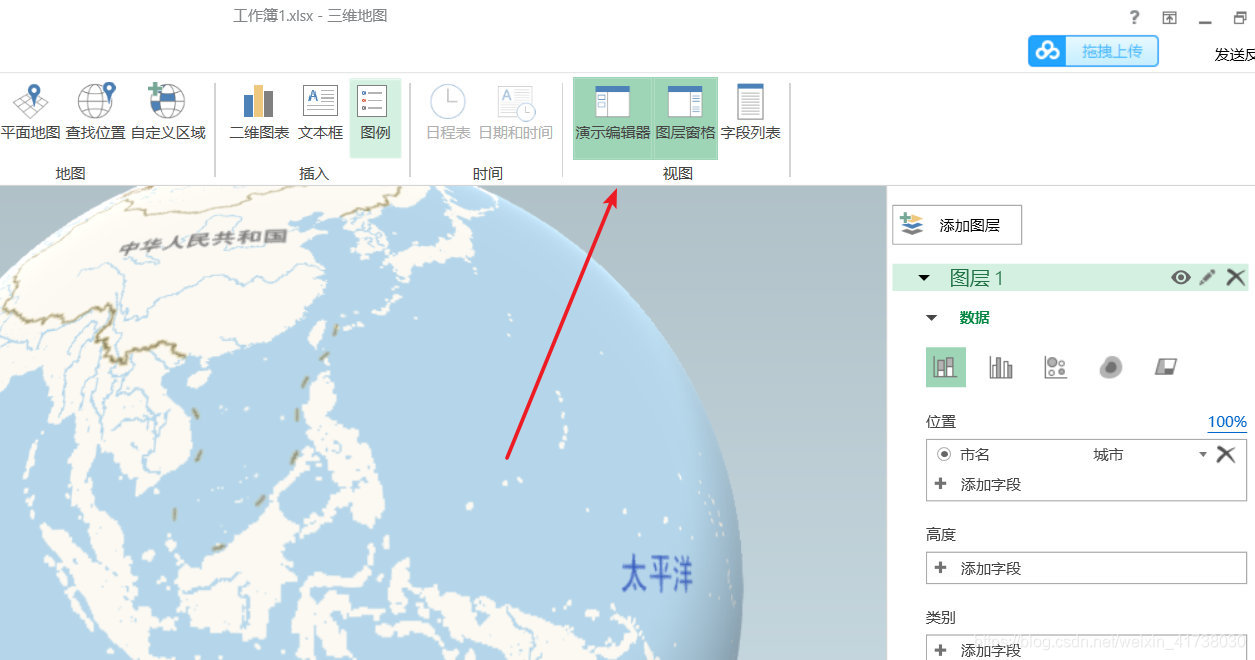This screenshot has height=660, width=1255.
Task: Click the 太平洋 label on the globe
Action: (x=657, y=574)
